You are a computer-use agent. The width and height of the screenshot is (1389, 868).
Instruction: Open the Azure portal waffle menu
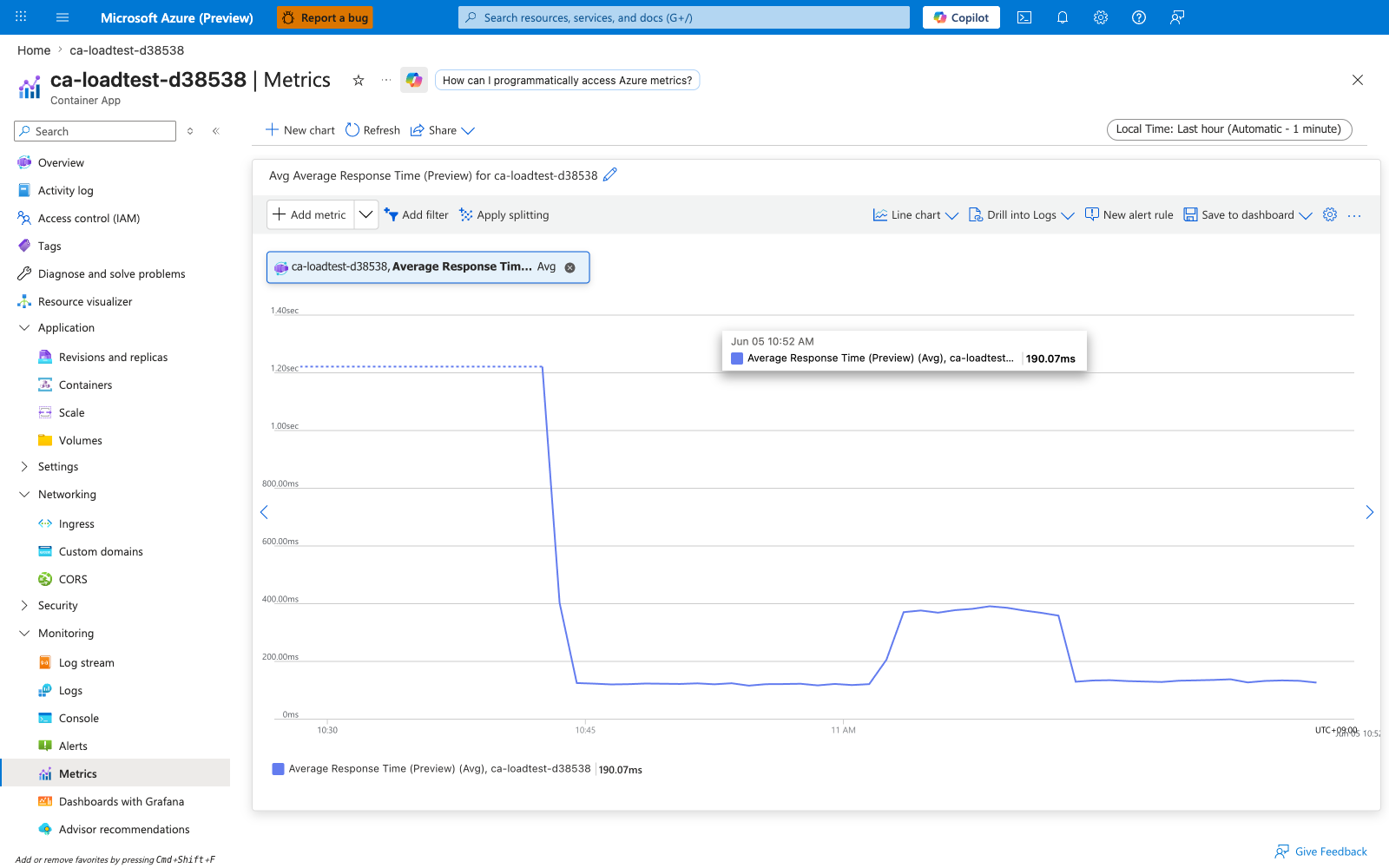tap(21, 16)
